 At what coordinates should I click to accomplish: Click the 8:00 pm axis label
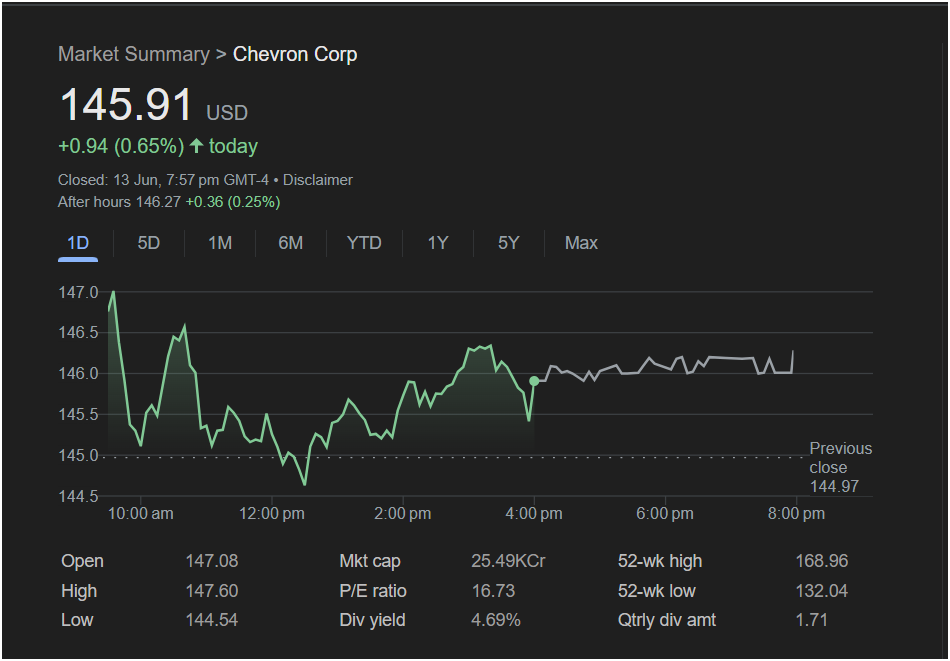click(796, 514)
